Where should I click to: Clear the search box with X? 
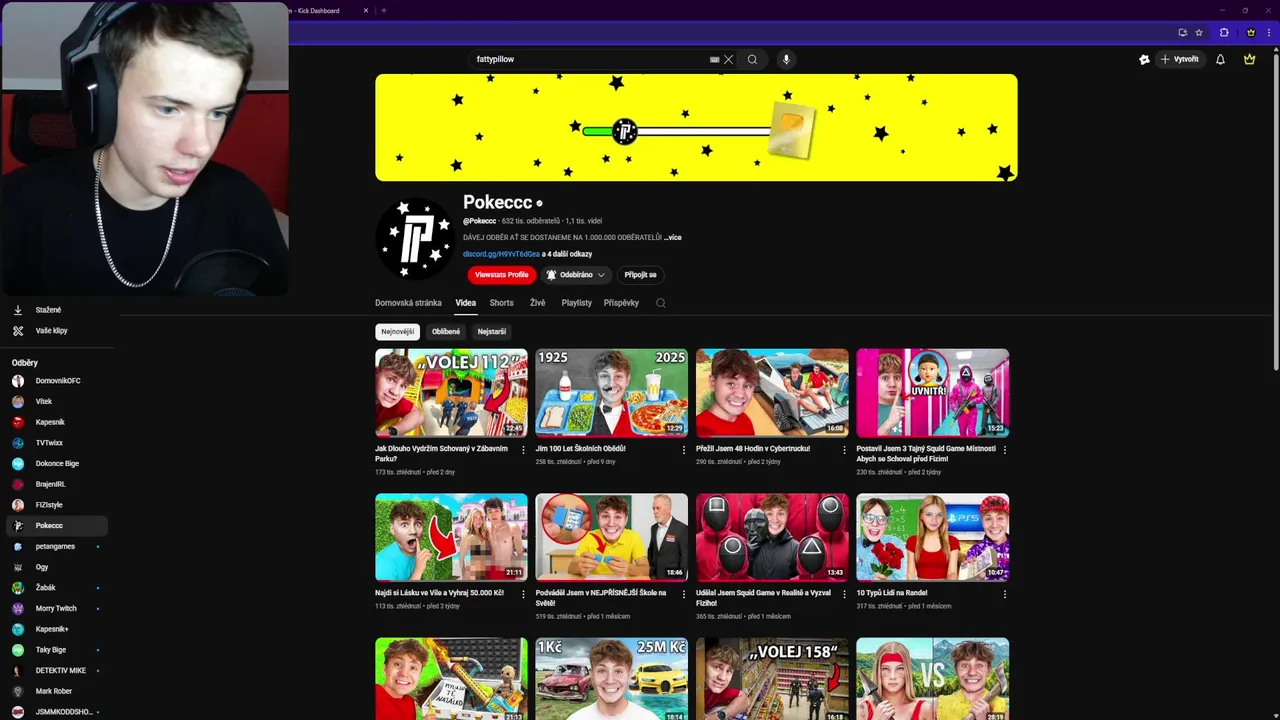pos(729,59)
